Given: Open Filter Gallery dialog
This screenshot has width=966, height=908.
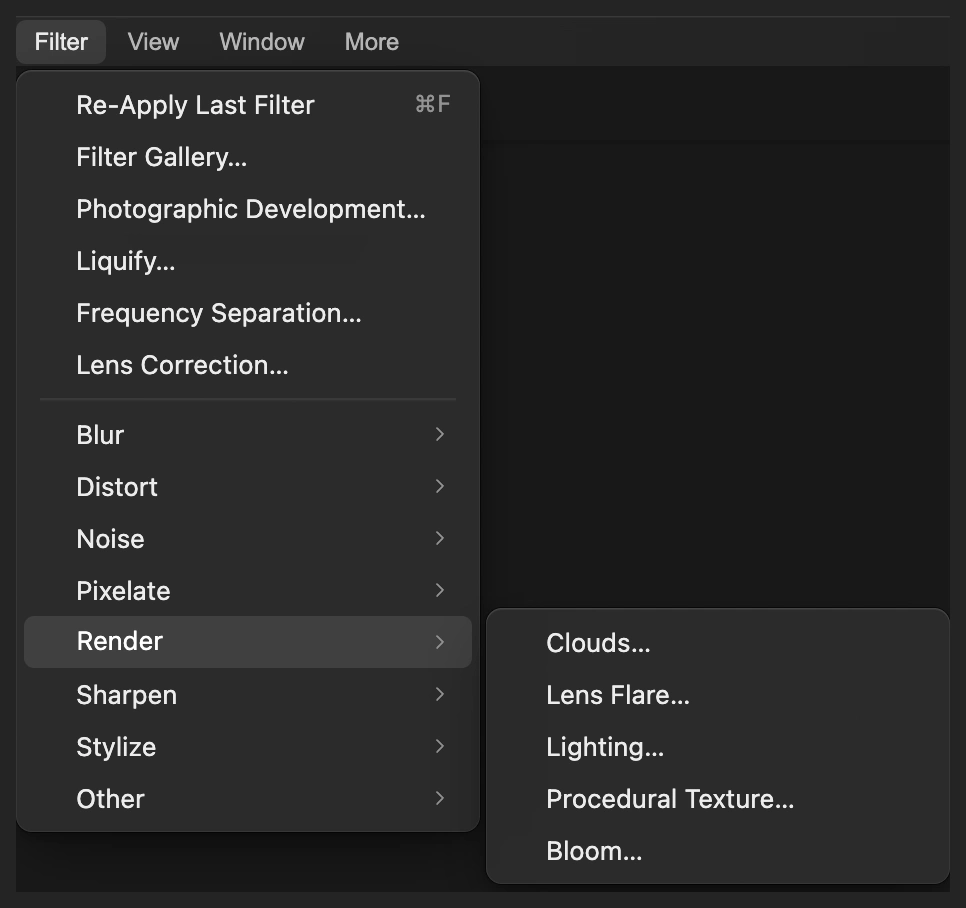Looking at the screenshot, I should 248,157.
